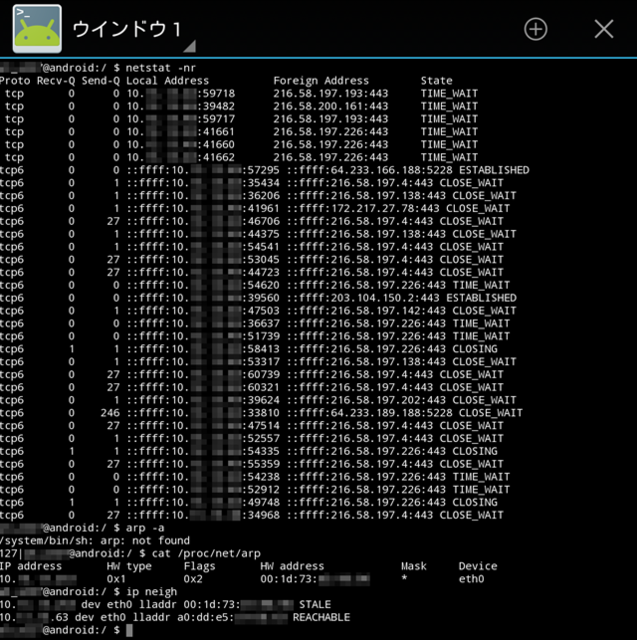Click Send-Q value 246
The image size is (637, 640).
110,413
